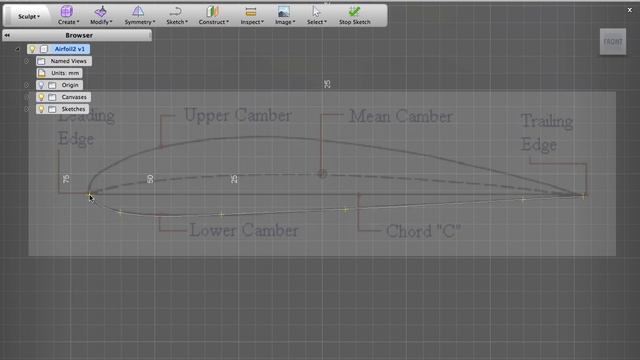Click the Sketches folder icon

click(52, 109)
